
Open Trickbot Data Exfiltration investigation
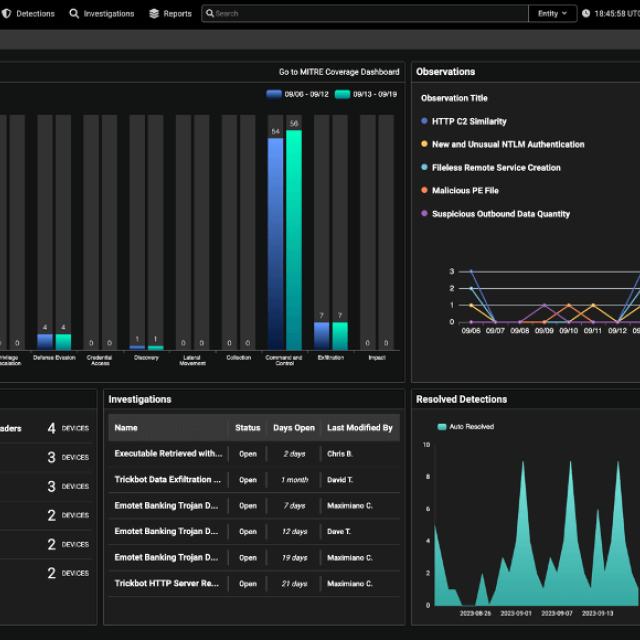point(167,480)
